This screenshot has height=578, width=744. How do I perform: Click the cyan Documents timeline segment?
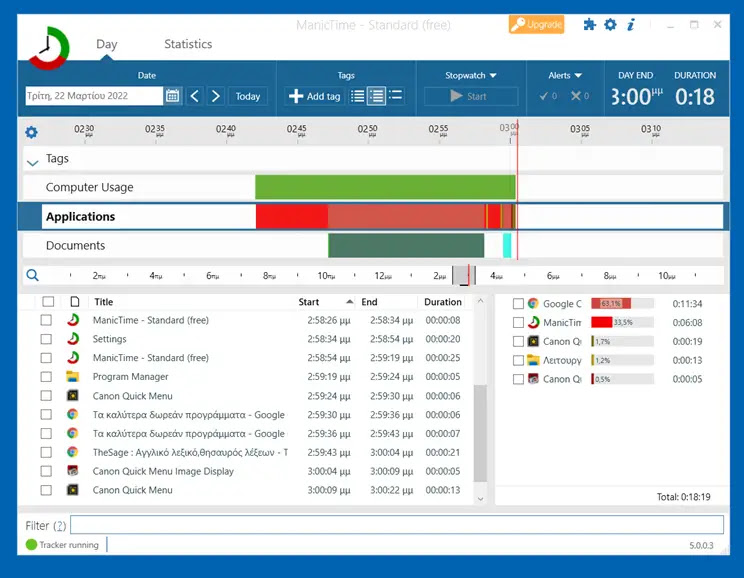point(507,245)
